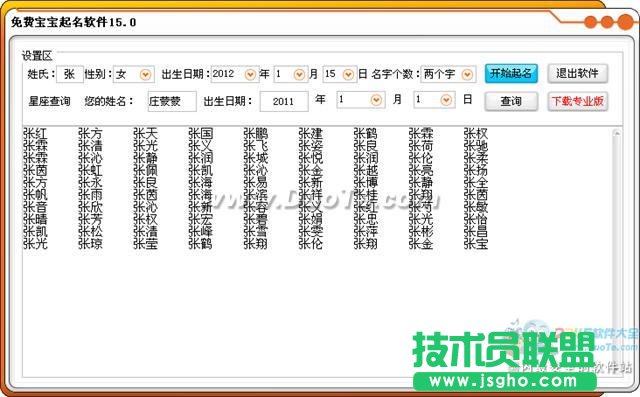
Task: Select the name 张松 in the list
Action: (90, 231)
